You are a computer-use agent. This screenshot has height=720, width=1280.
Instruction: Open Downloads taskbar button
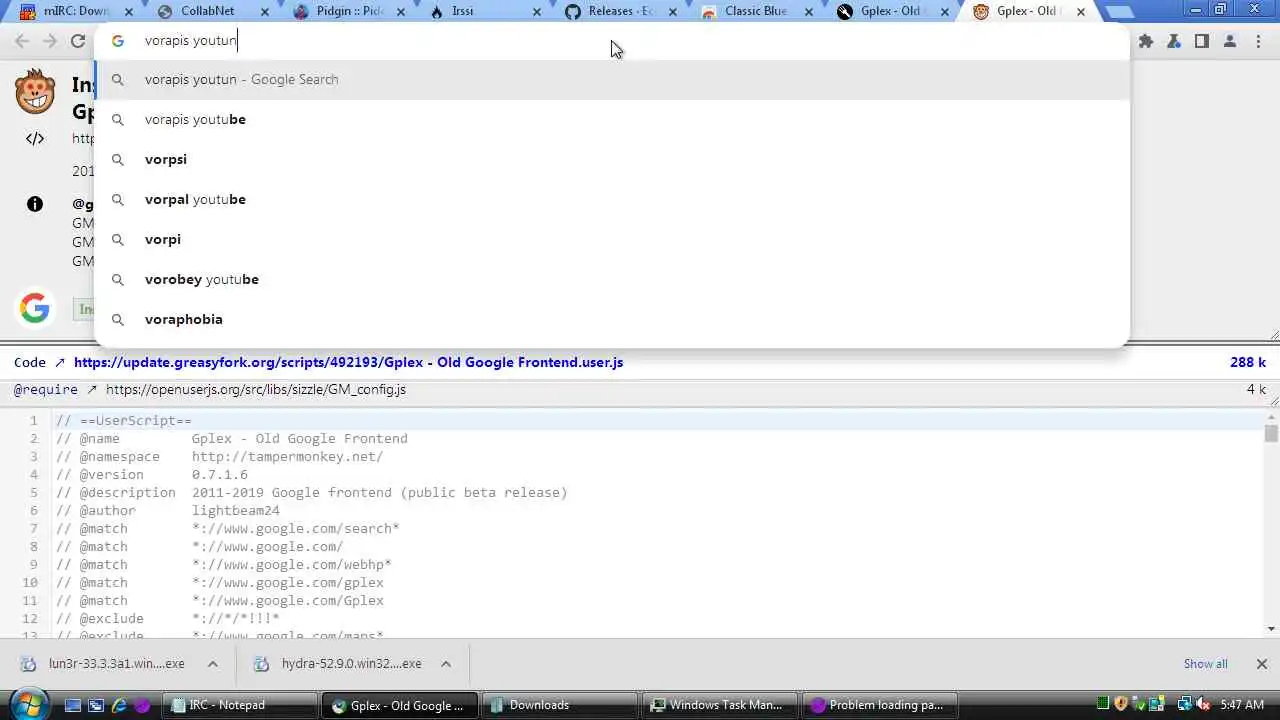point(560,705)
